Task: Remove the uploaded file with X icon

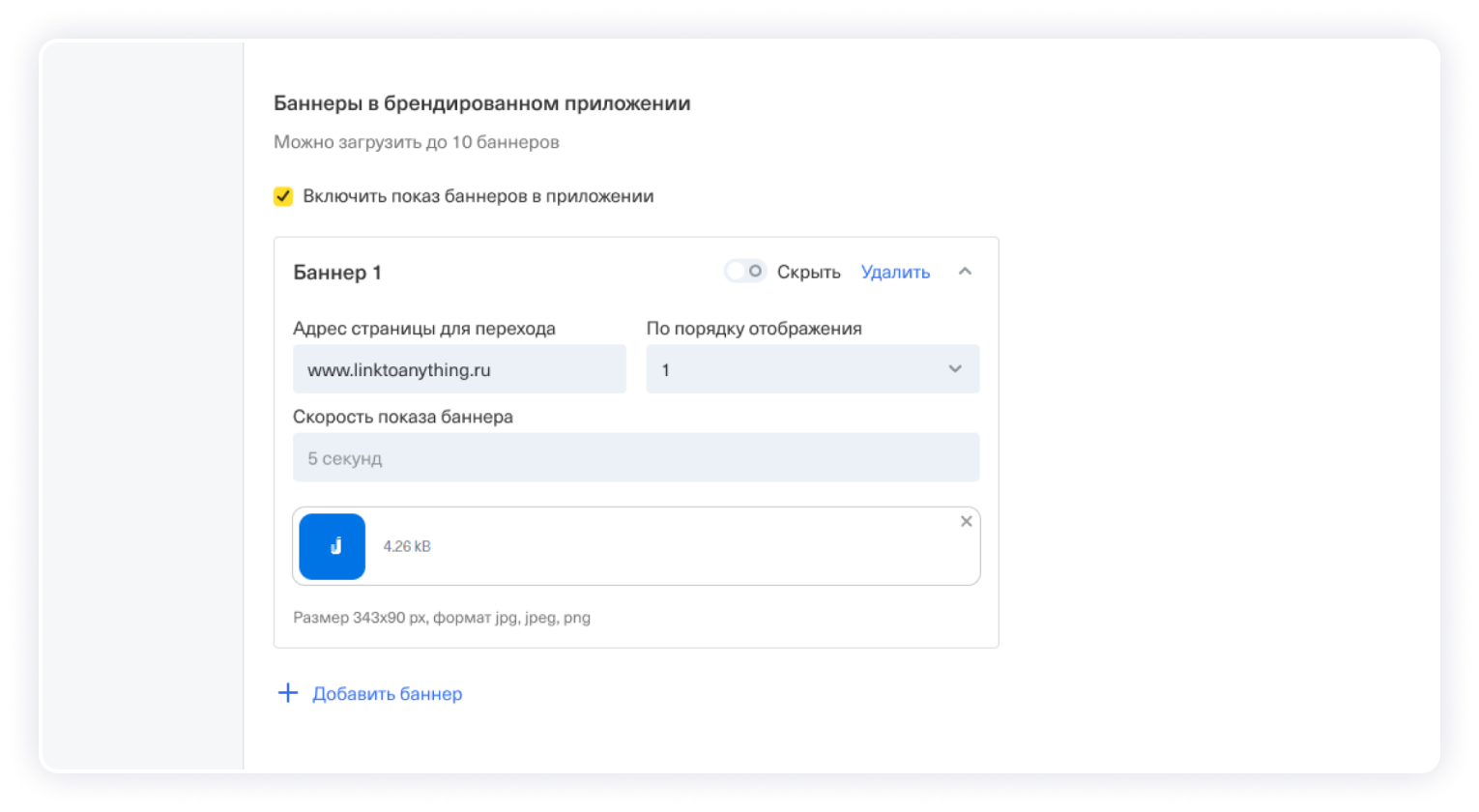Action: tap(966, 522)
